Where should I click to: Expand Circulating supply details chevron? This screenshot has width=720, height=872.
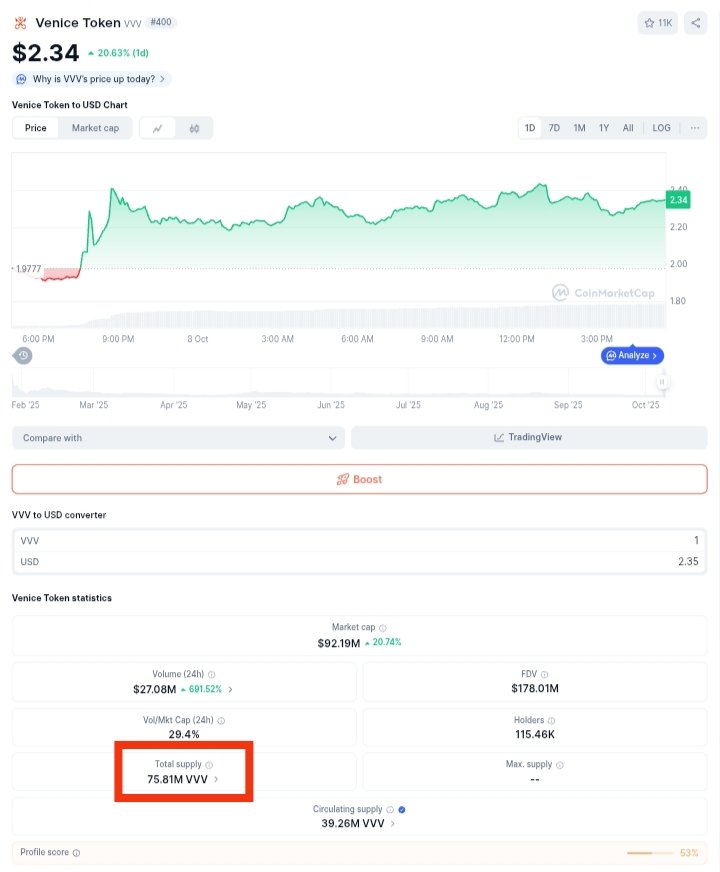pos(393,824)
